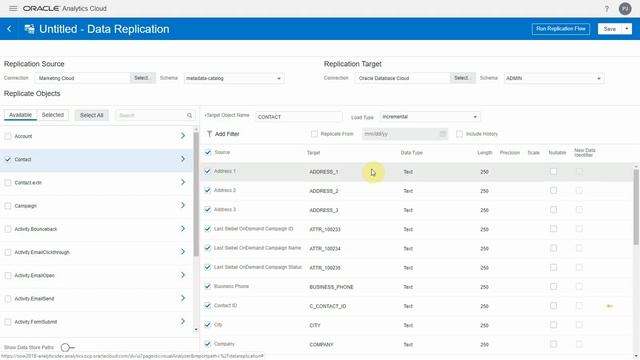Open the Save dropdown arrow

coord(627,29)
